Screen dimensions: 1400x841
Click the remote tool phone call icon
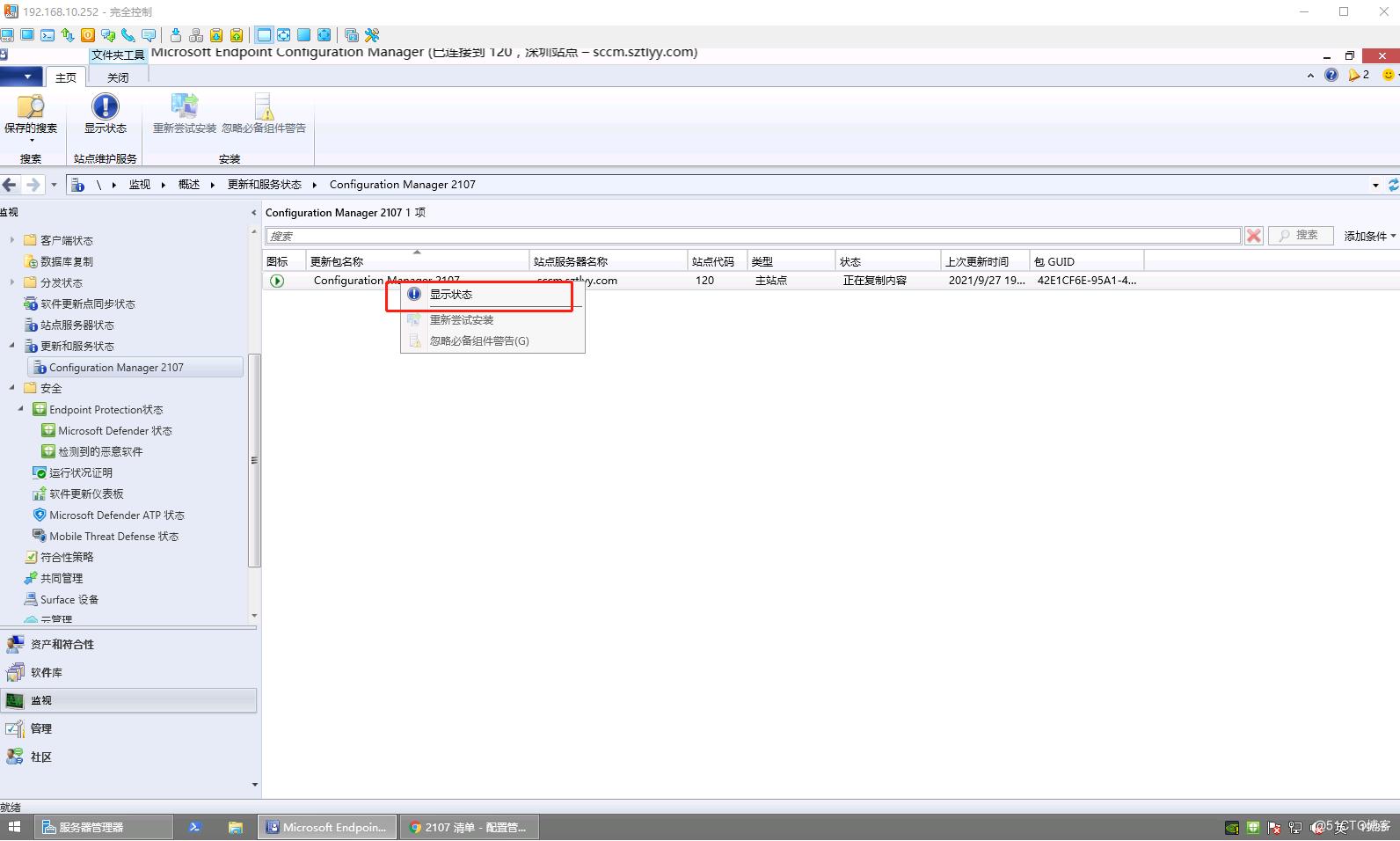(x=128, y=35)
